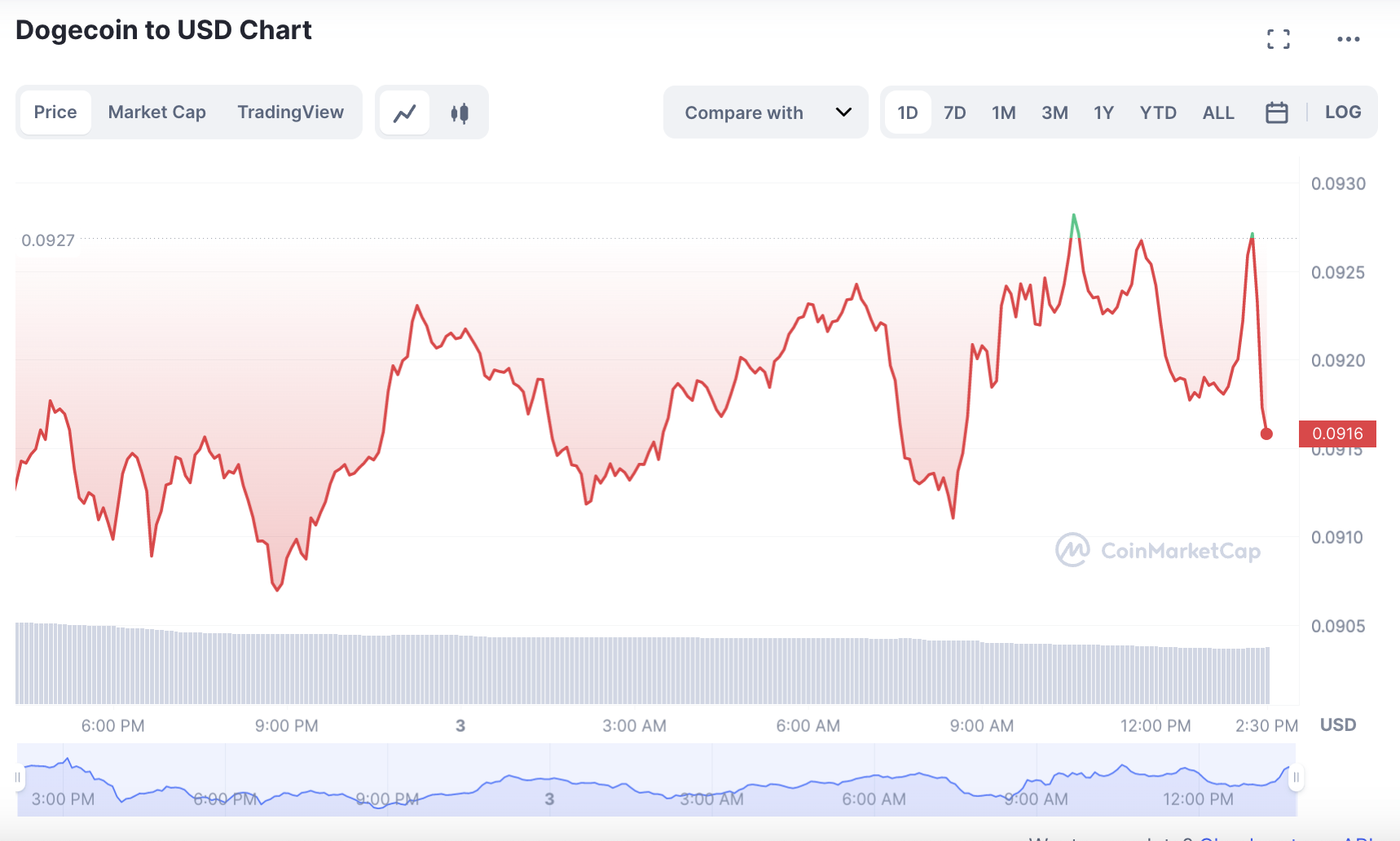The image size is (1400, 841).
Task: Select the 7D time range
Action: pos(955,112)
